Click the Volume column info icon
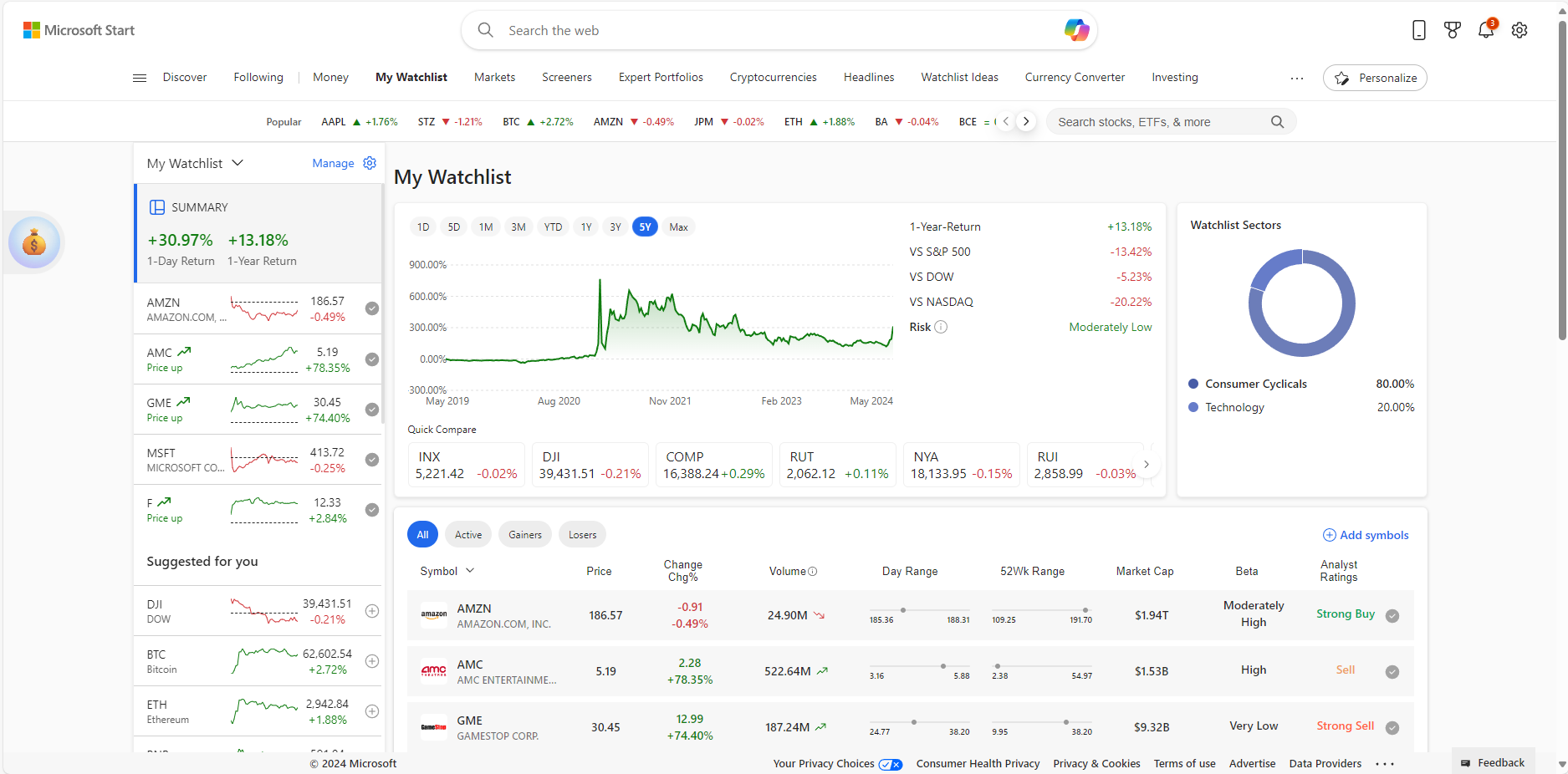 coord(813,572)
